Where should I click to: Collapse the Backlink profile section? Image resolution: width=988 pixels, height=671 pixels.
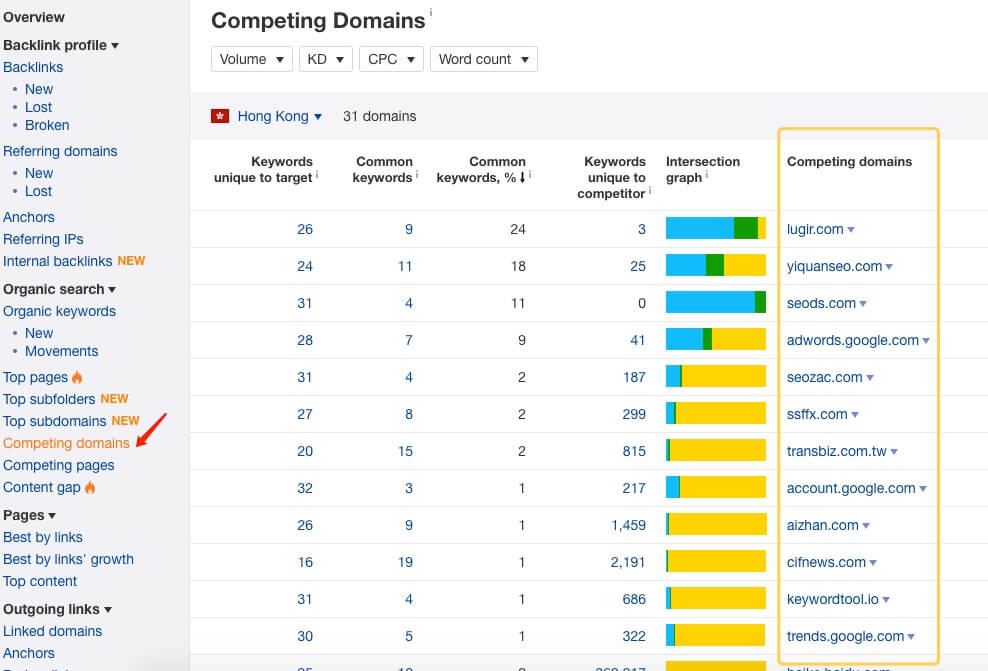point(60,45)
